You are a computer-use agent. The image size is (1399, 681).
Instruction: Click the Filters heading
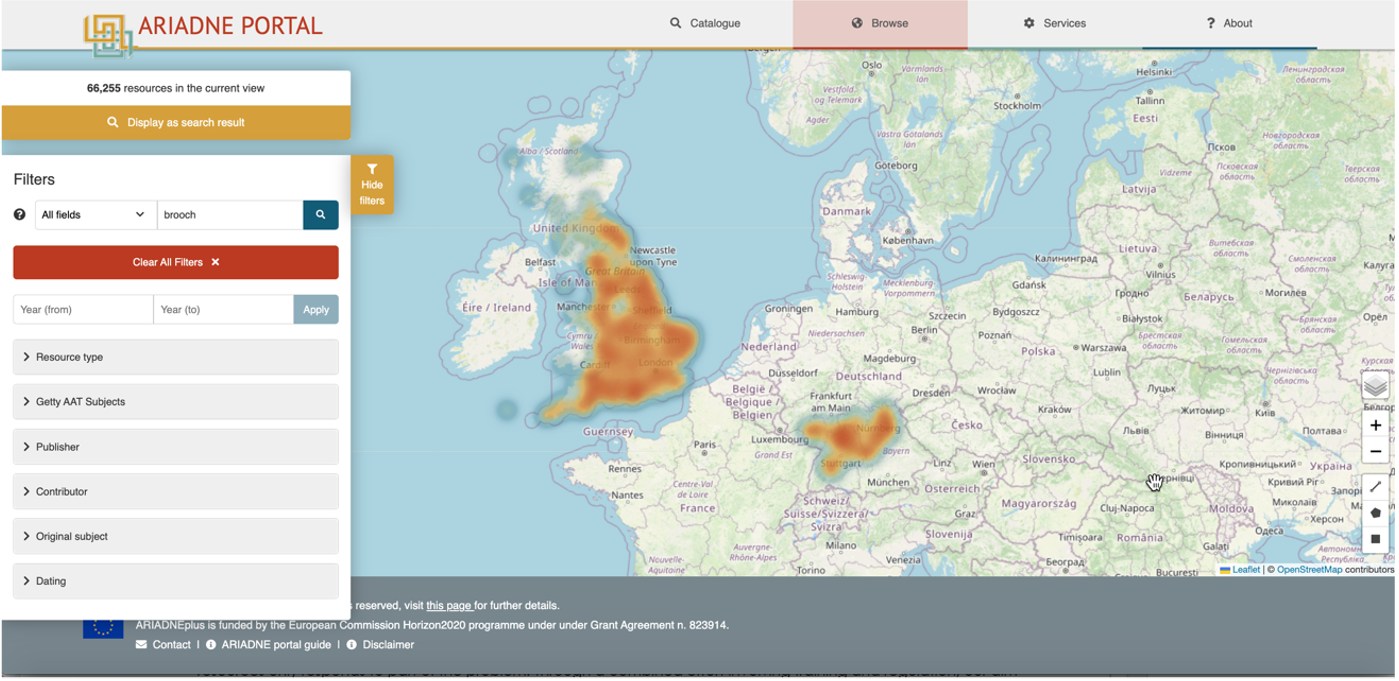tap(34, 180)
